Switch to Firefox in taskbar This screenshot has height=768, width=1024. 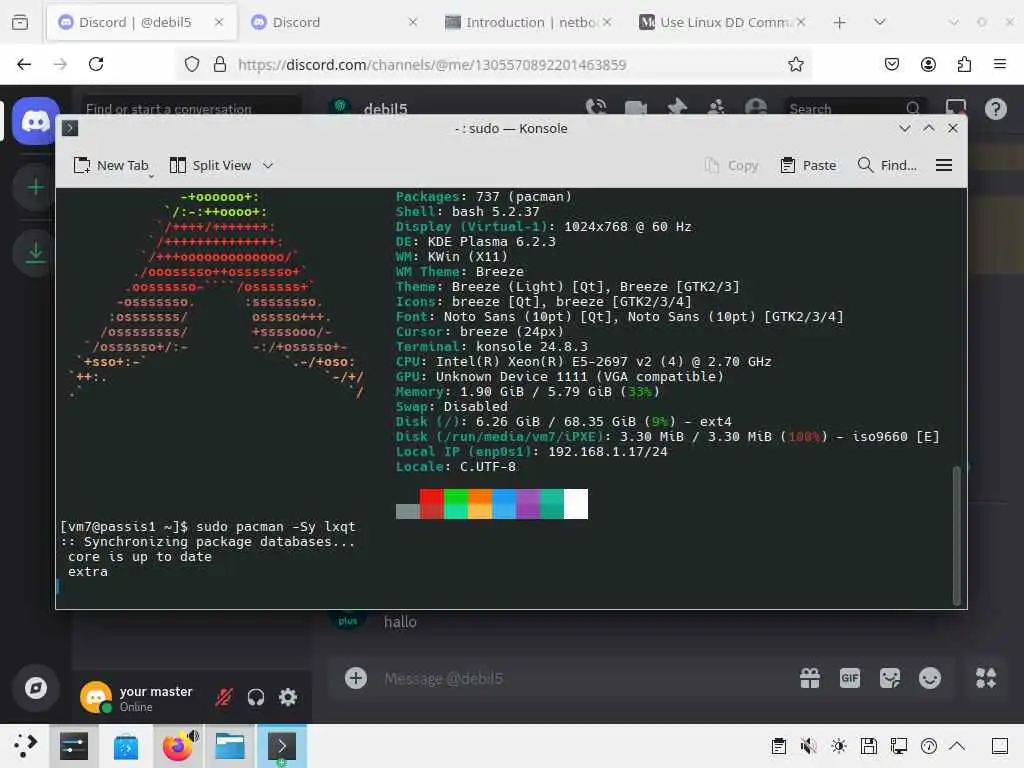[x=178, y=746]
